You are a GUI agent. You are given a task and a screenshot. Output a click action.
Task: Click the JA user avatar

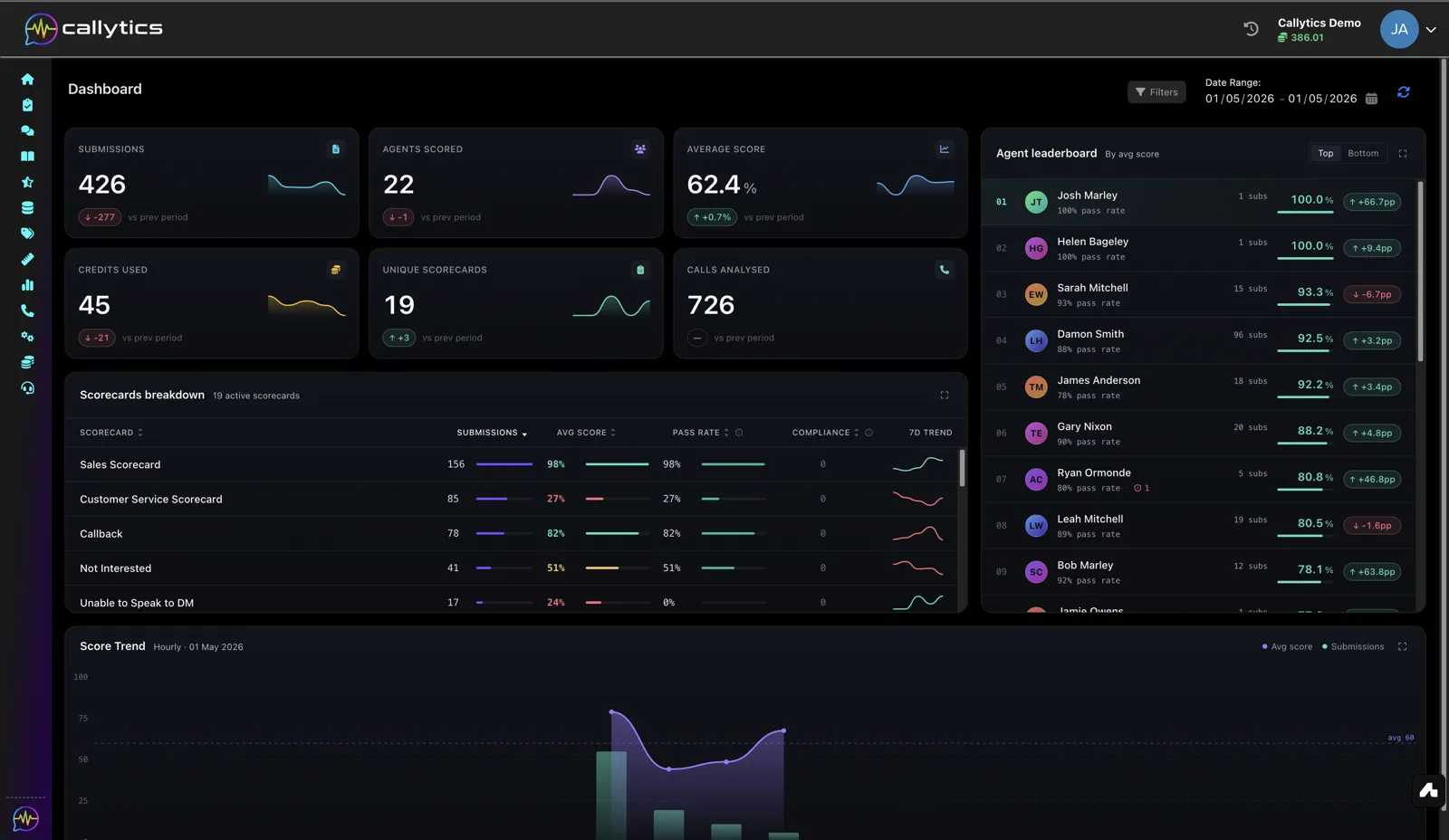click(x=1399, y=29)
